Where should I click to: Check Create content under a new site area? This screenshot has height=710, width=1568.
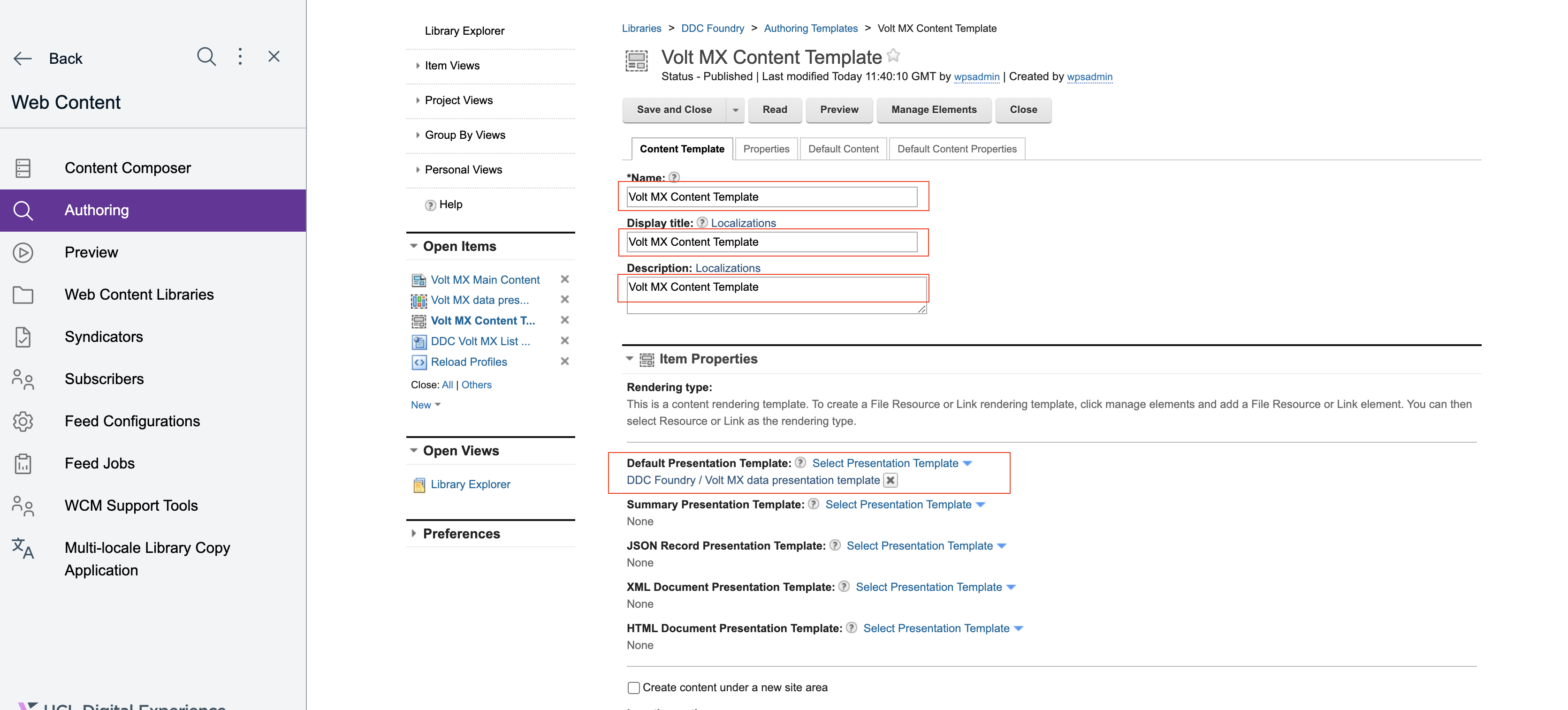click(x=633, y=687)
